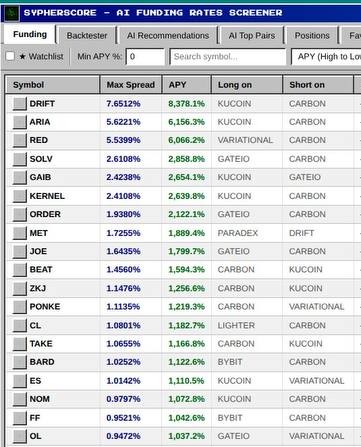The height and width of the screenshot is (447, 361).
Task: Click the 6,156.3% APY value
Action: [x=186, y=122]
